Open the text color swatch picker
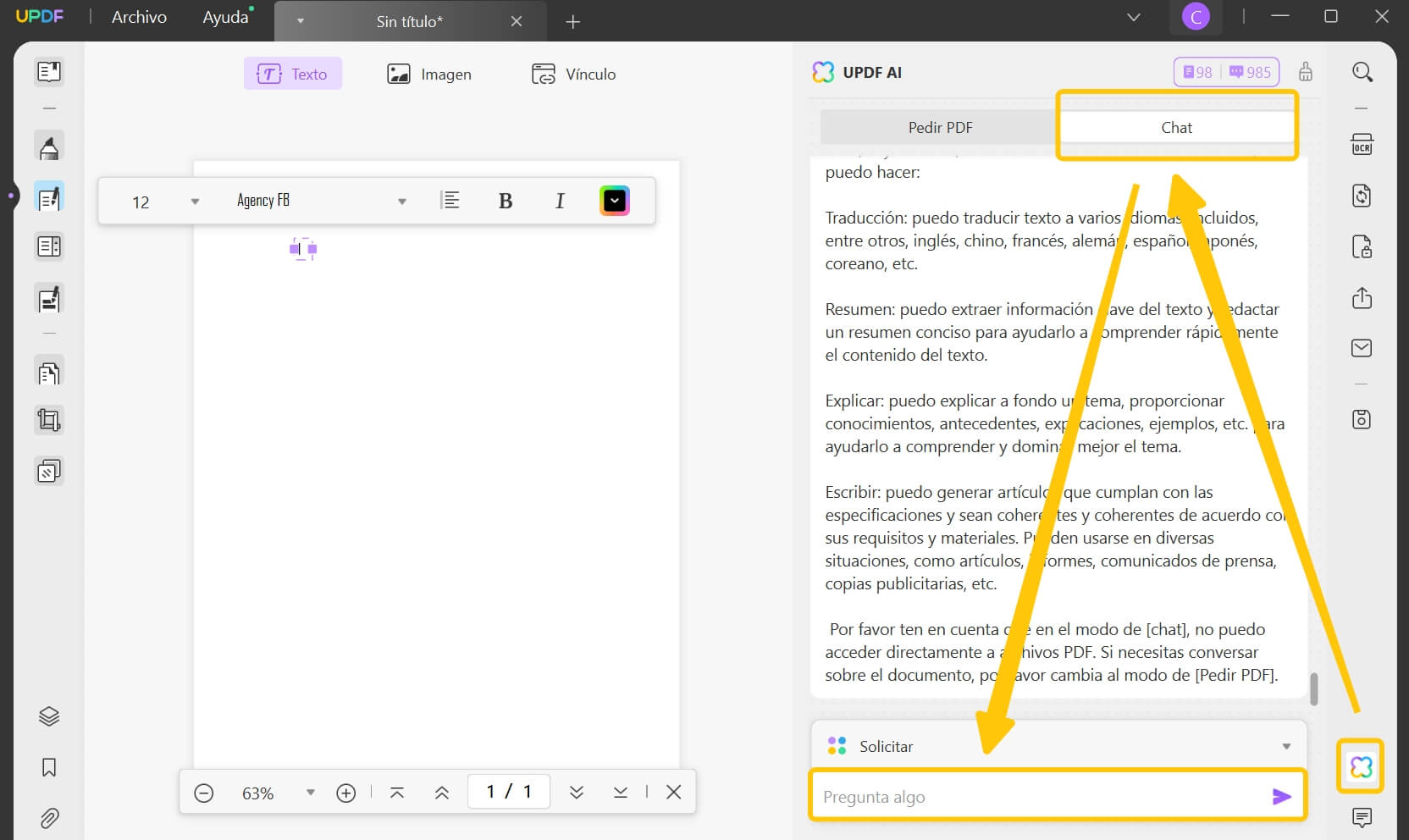The image size is (1409, 840). pyautogui.click(x=615, y=201)
